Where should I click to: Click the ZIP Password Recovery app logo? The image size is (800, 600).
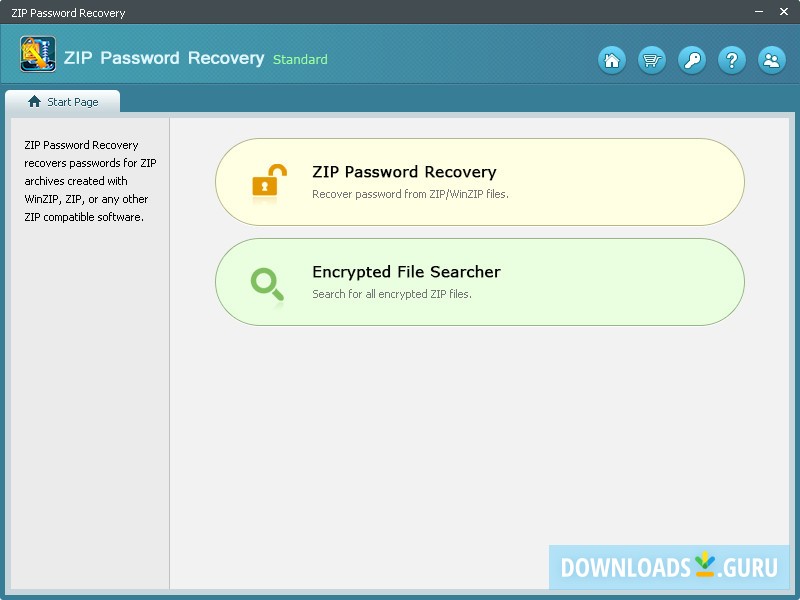(x=38, y=54)
